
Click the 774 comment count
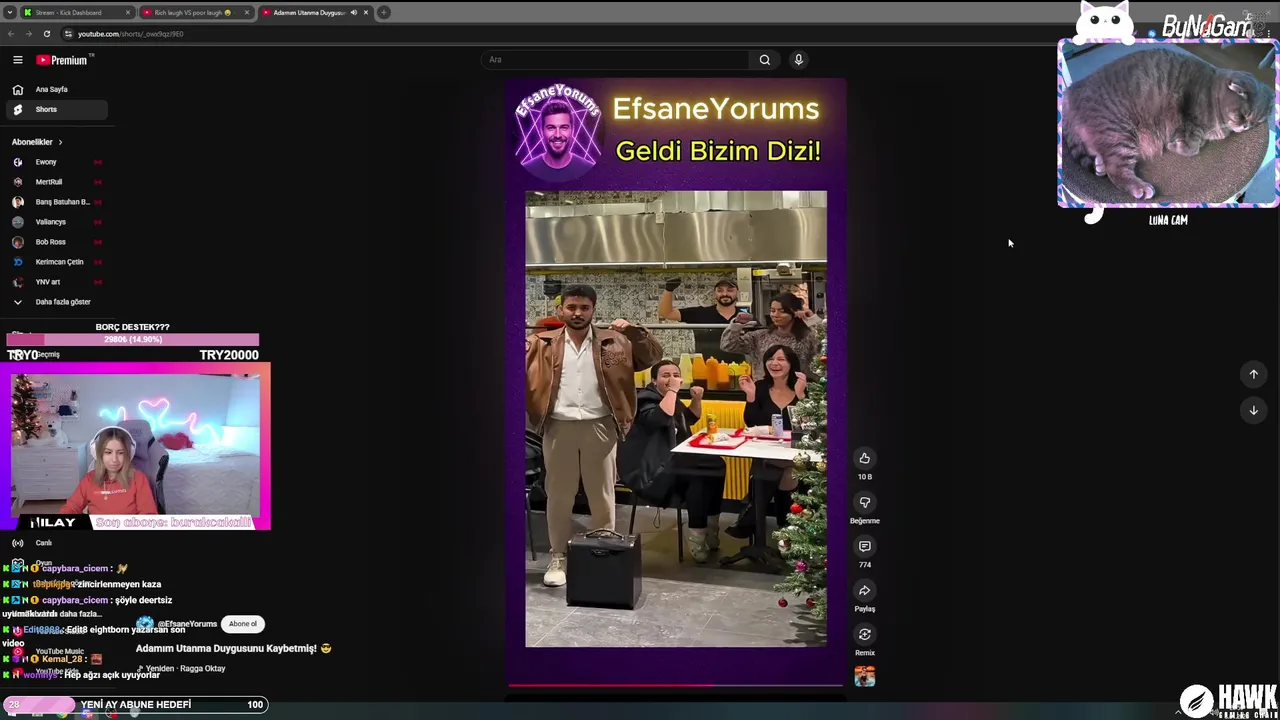(x=865, y=565)
